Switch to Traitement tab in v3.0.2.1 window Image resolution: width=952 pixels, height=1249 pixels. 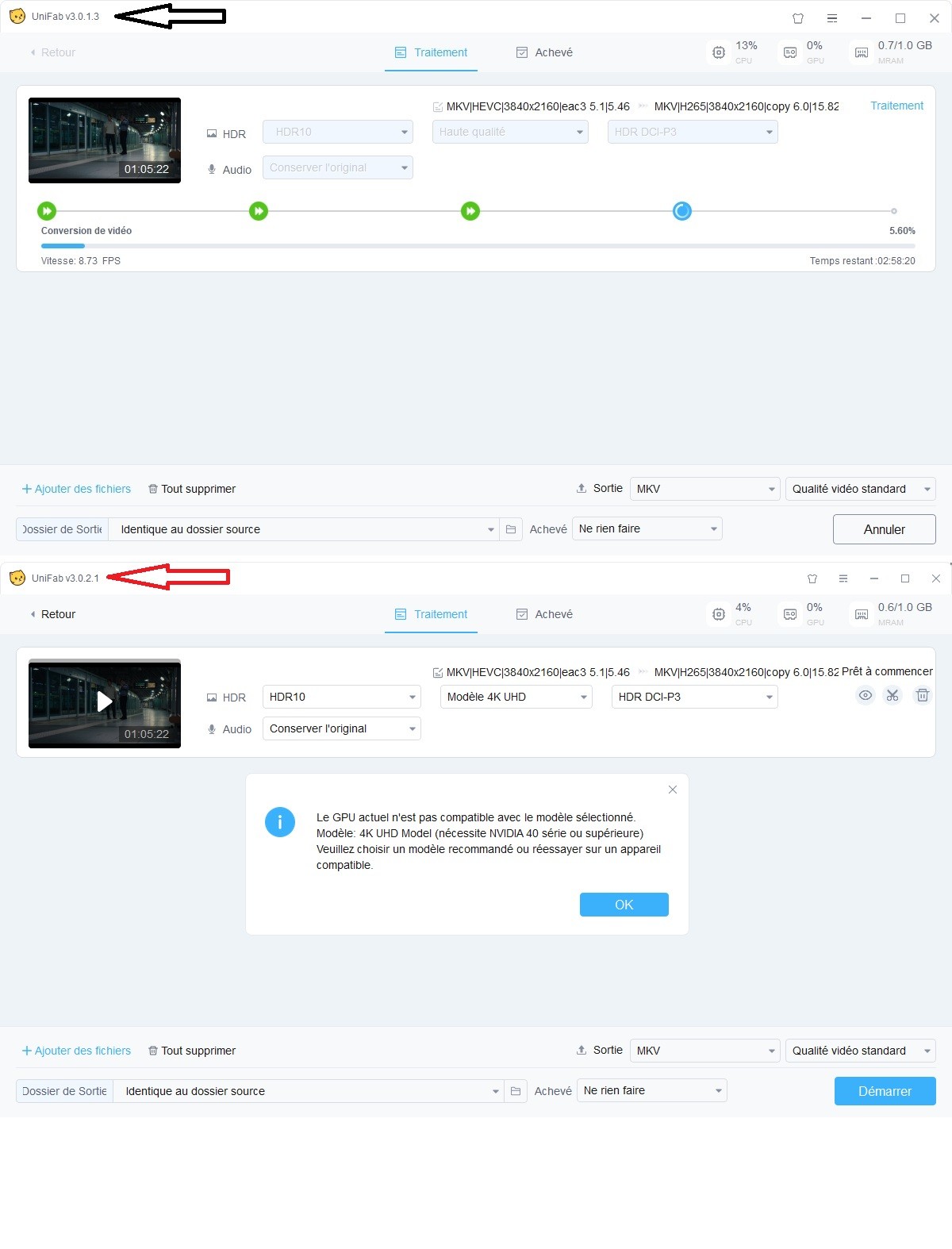[x=431, y=614]
